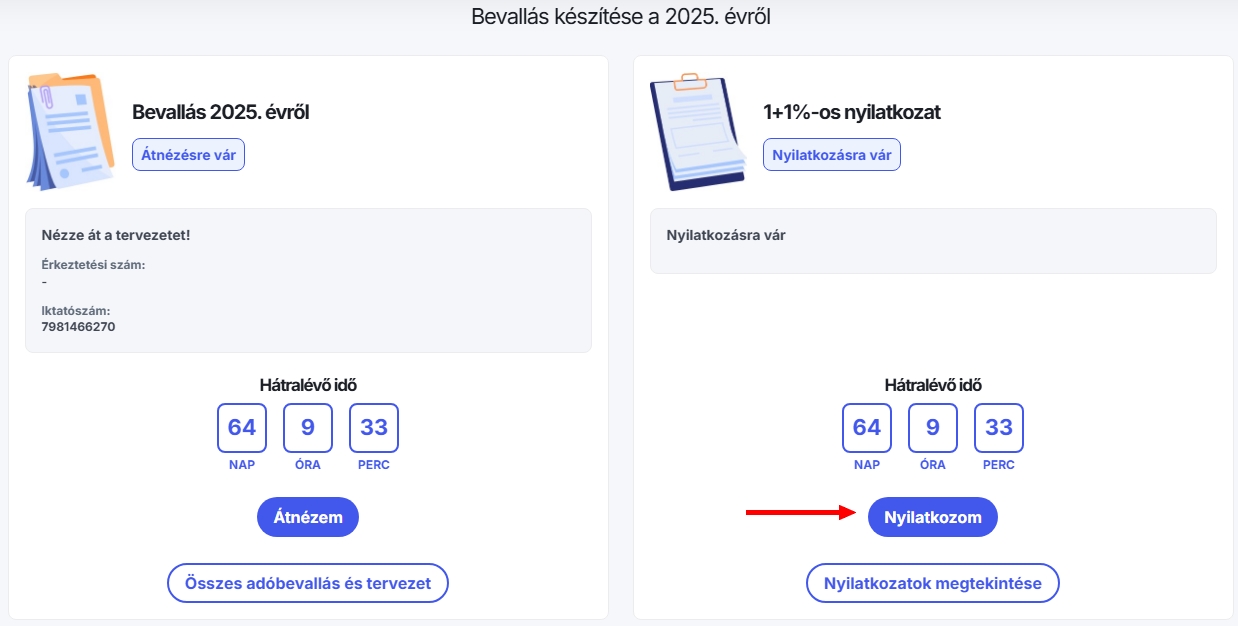The image size is (1238, 626).
Task: Click the red arrow pointing to Nyilatkozom
Action: point(800,513)
